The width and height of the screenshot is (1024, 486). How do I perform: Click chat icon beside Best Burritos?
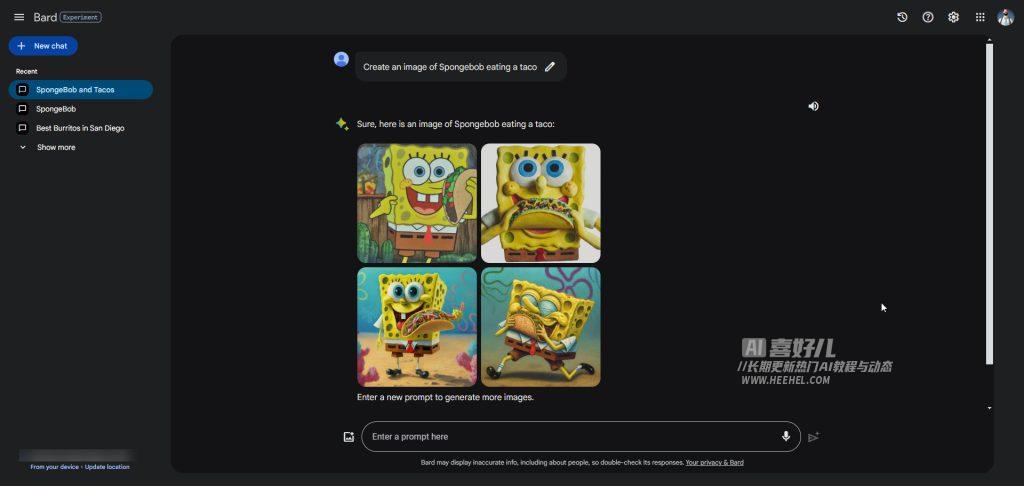point(22,128)
